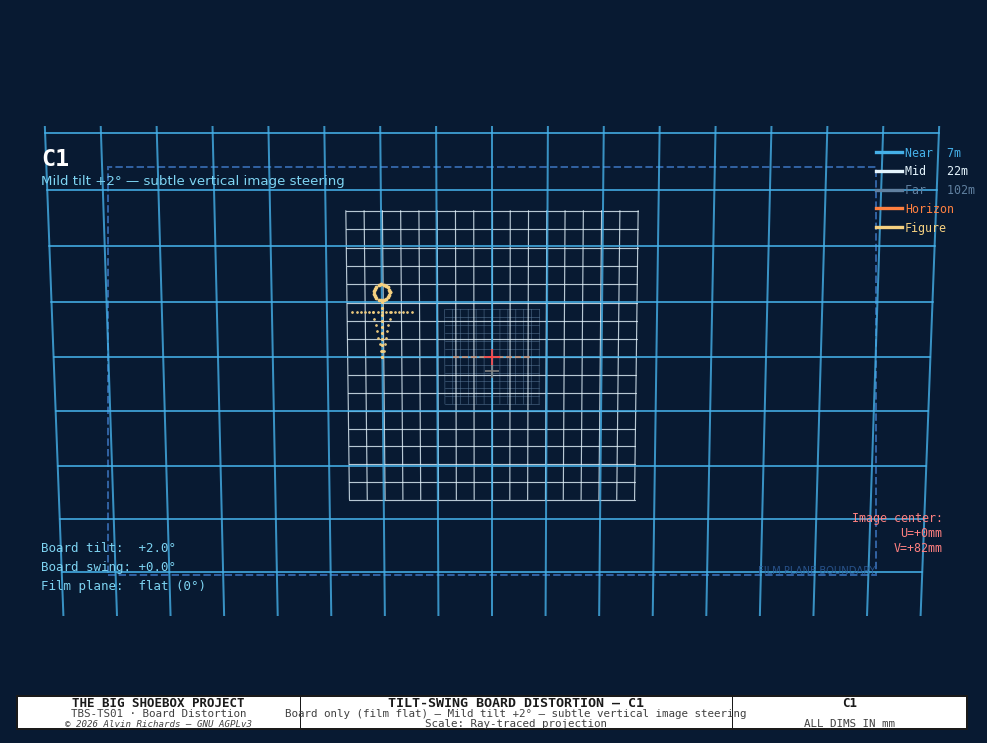Viewport: 987px width, 743px height.
Task: Click the Far legend label
Action: (x=915, y=190)
